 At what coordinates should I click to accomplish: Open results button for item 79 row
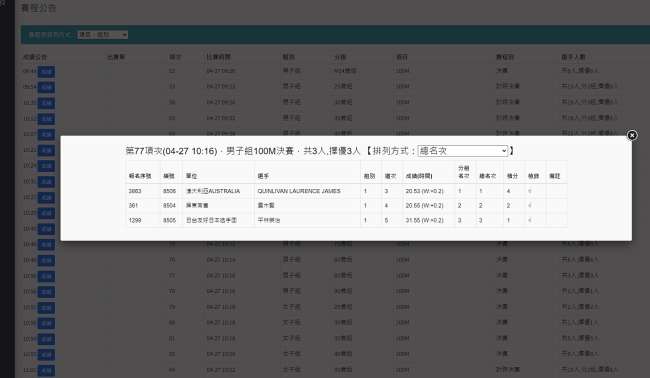tap(46, 308)
